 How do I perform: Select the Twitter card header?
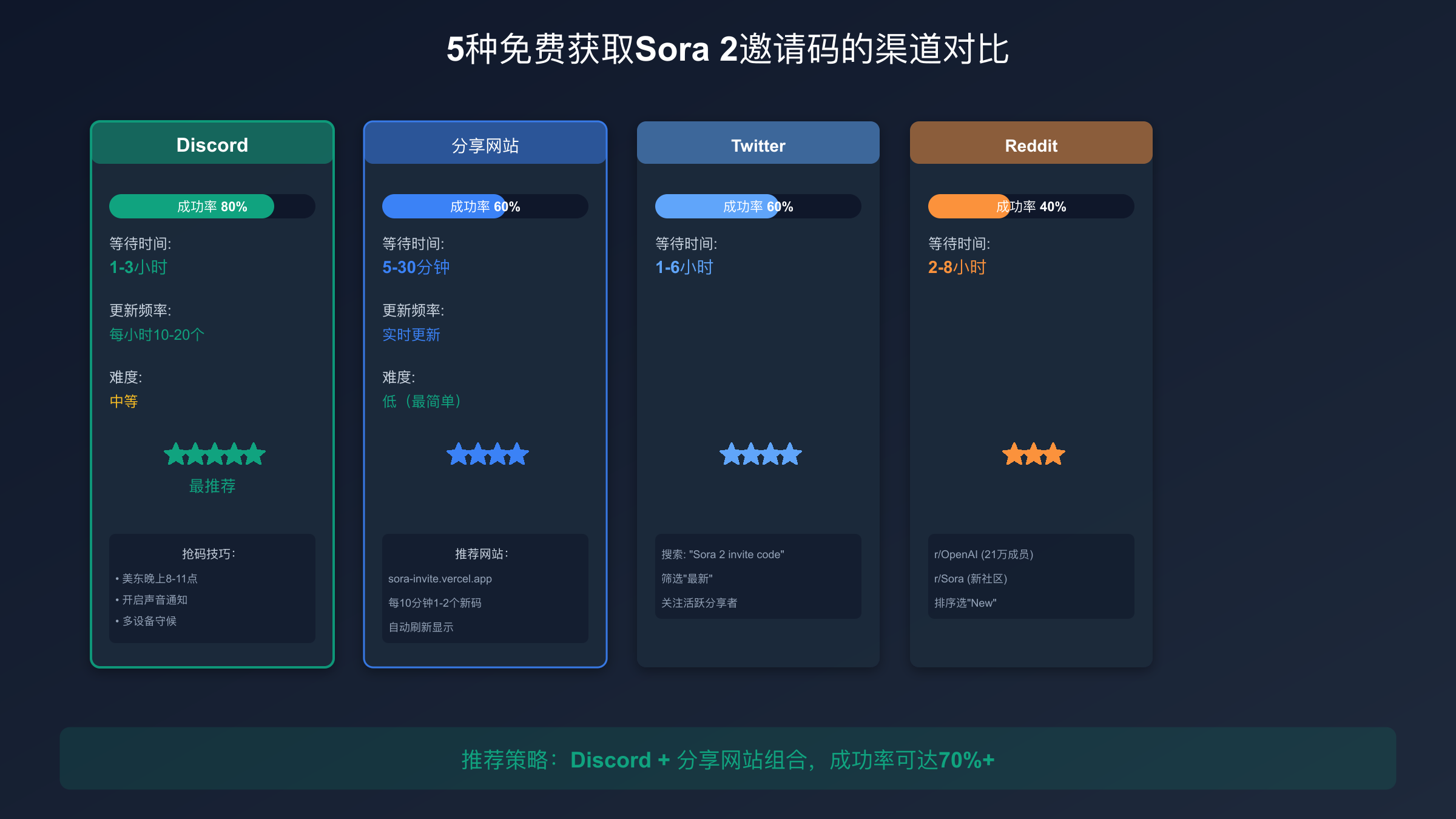coord(758,144)
